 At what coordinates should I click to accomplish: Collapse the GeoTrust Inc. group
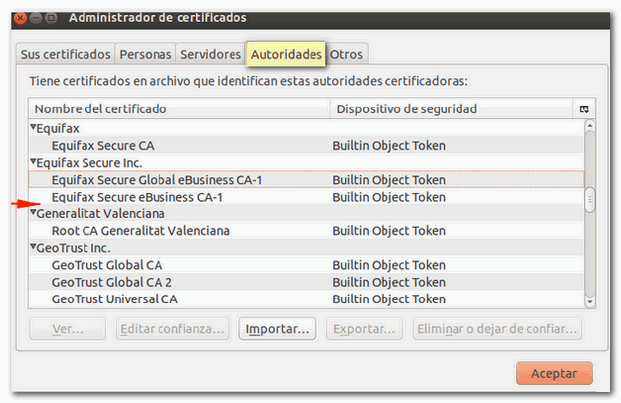click(x=34, y=247)
